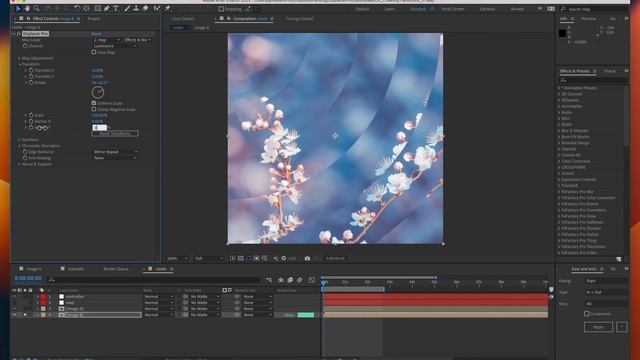The height and width of the screenshot is (360, 640).
Task: Open the Effects & Masks dropdown
Action: [138, 40]
